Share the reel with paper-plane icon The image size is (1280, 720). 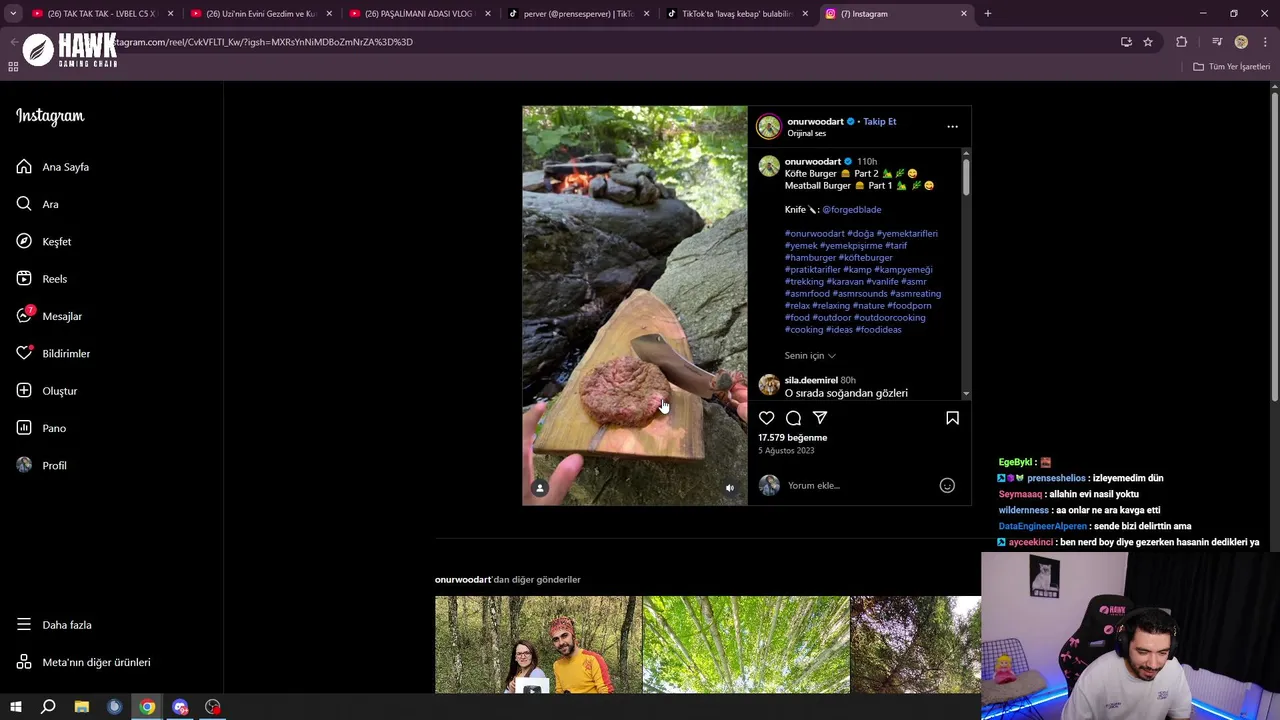[x=820, y=418]
